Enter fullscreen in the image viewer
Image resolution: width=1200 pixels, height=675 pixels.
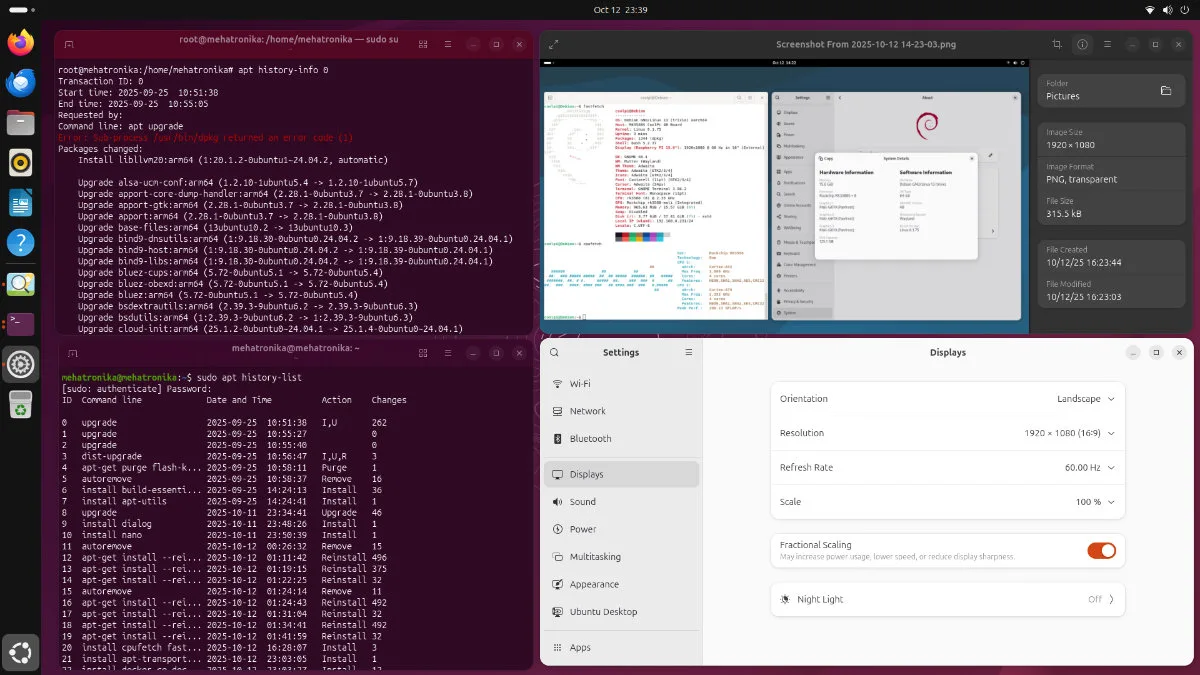(x=554, y=45)
